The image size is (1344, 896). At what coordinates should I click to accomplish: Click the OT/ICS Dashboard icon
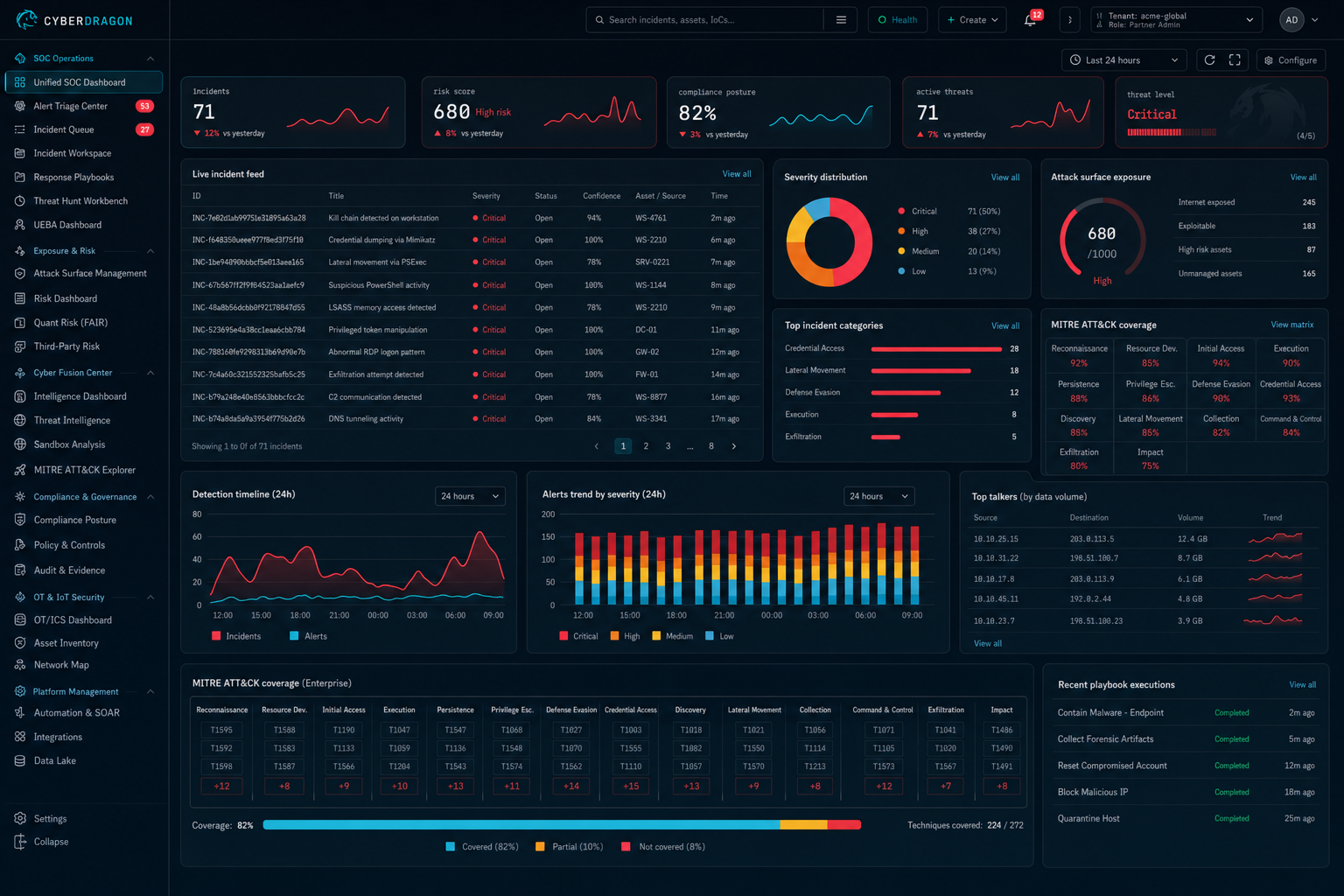coord(20,619)
